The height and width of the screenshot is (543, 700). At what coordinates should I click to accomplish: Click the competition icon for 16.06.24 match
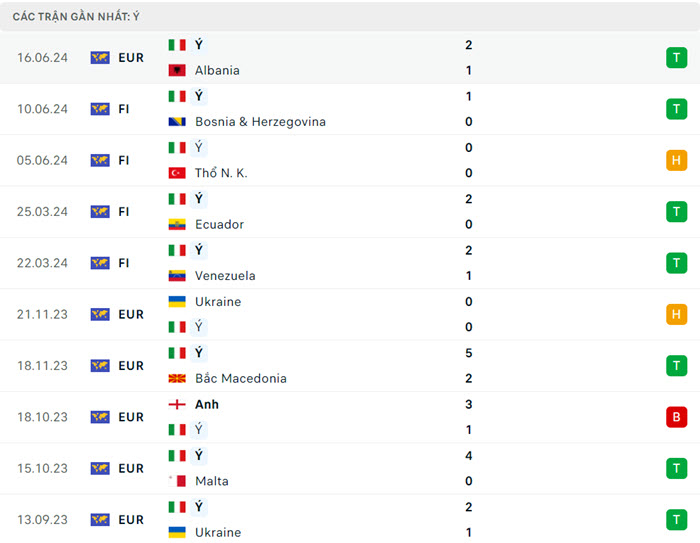pos(100,58)
